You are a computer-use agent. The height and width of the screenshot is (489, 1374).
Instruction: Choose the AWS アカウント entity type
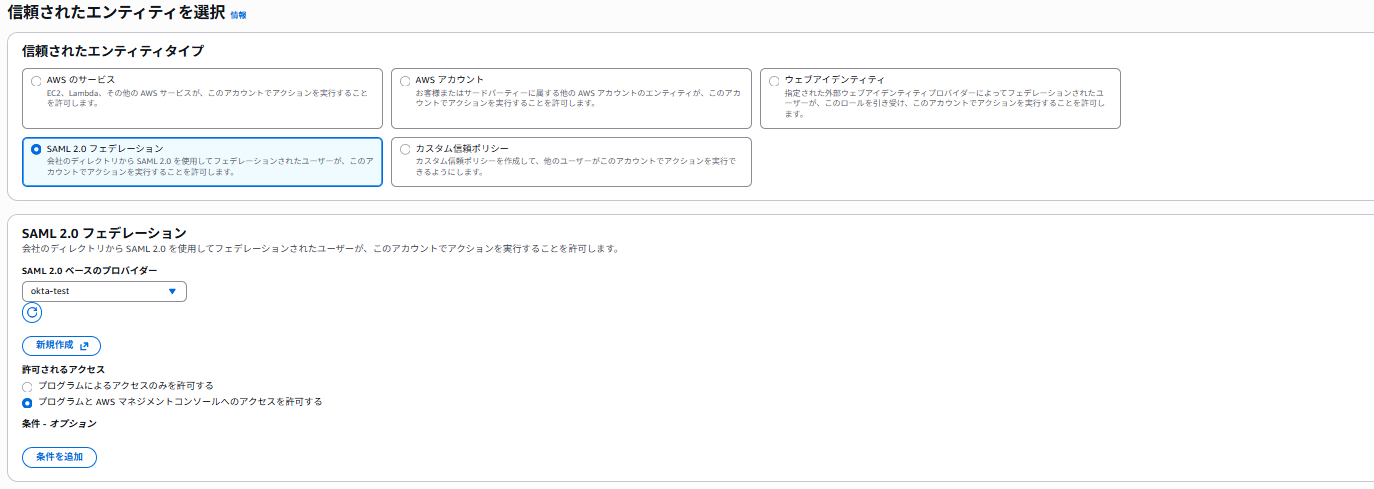[405, 81]
